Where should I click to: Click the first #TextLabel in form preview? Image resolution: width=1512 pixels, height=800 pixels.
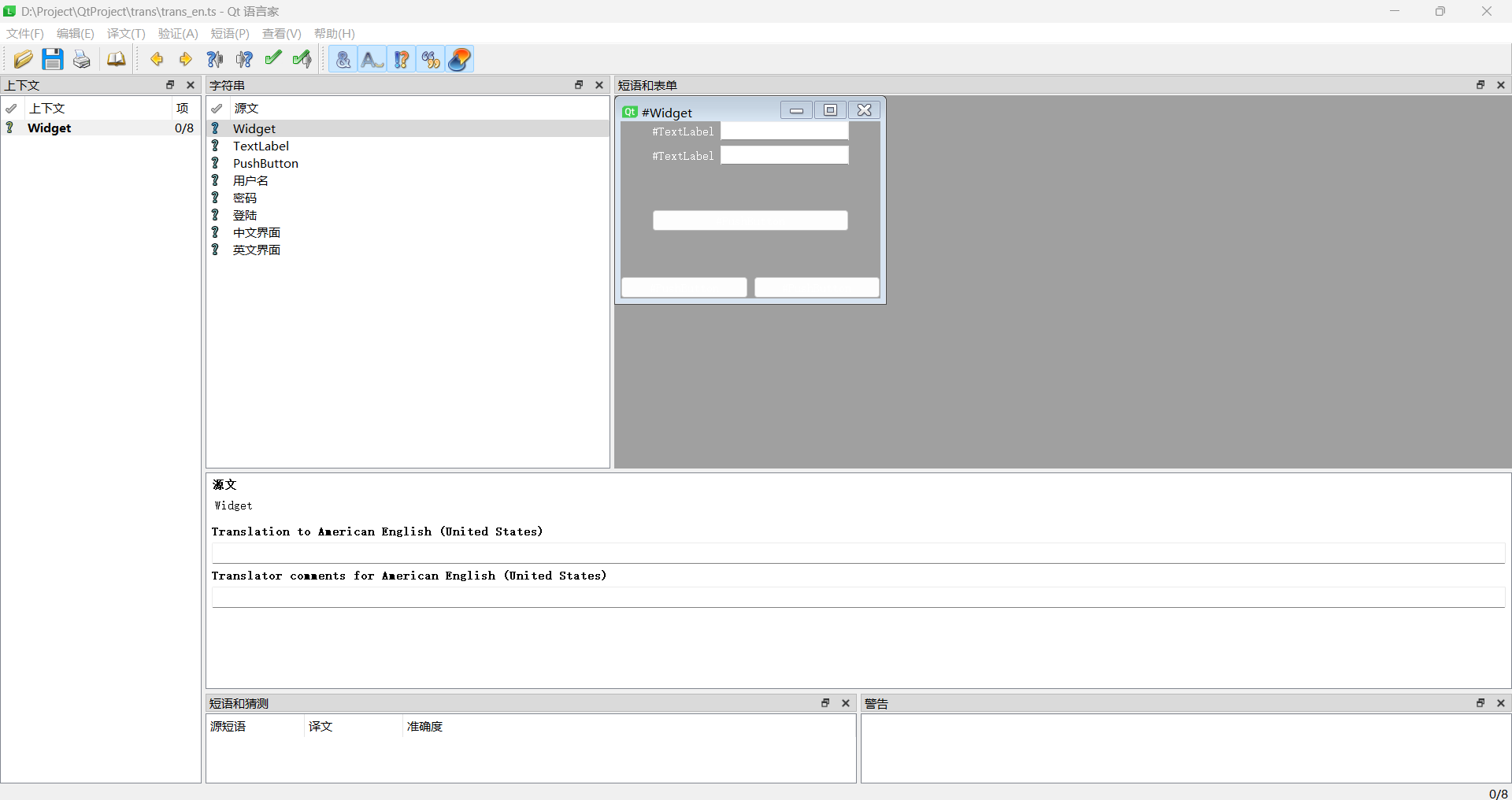tap(683, 131)
